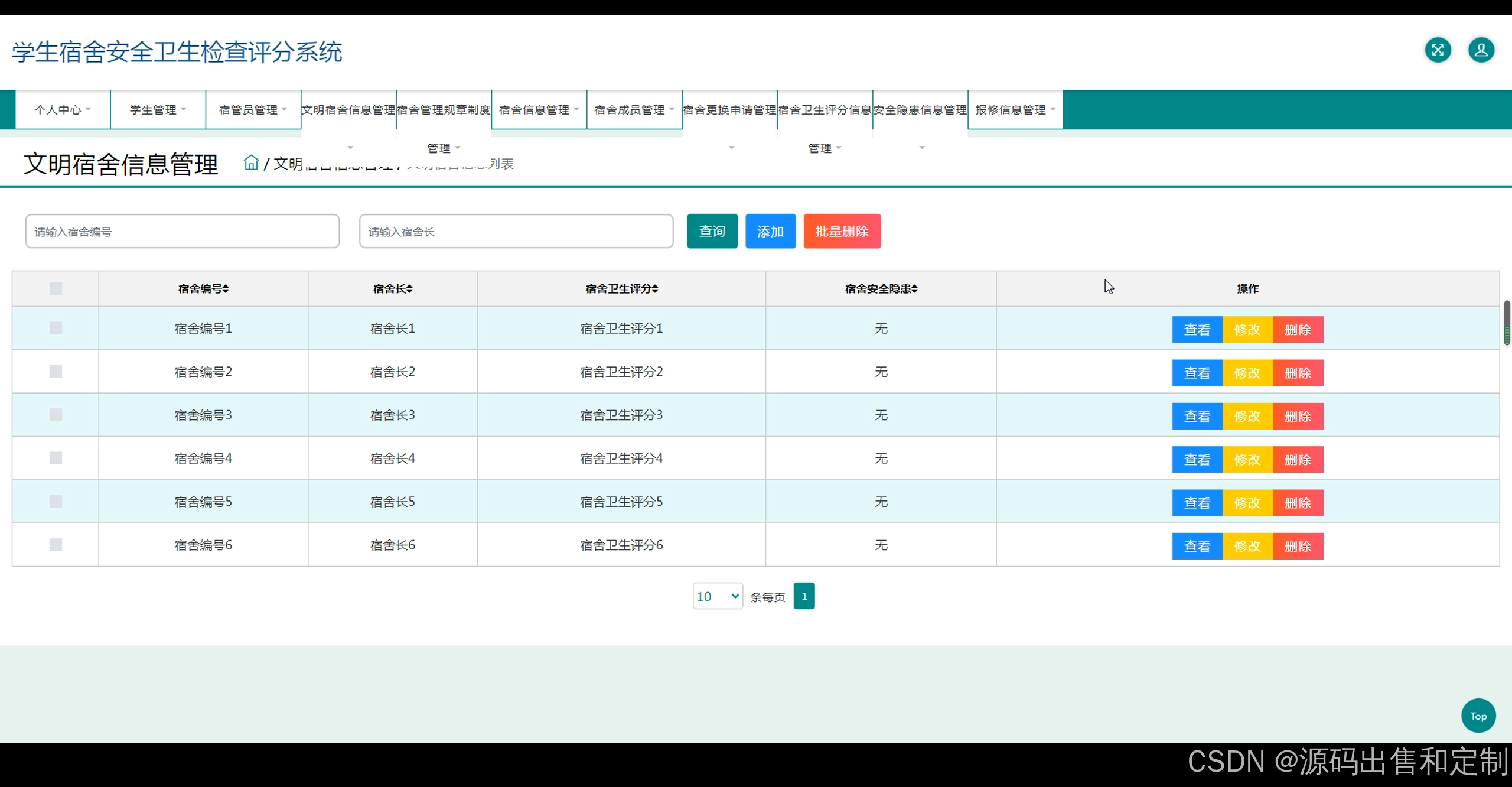This screenshot has height=787, width=1512.
Task: Sort by 宿舍安全隐患 column arrows
Action: click(x=914, y=289)
